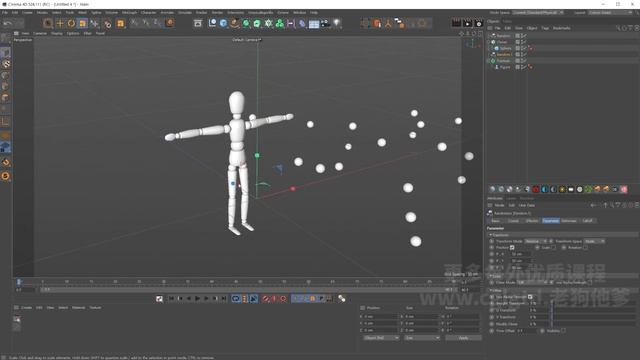The image size is (640, 360).
Task: Add an Extrude generator
Action: (x=257, y=23)
